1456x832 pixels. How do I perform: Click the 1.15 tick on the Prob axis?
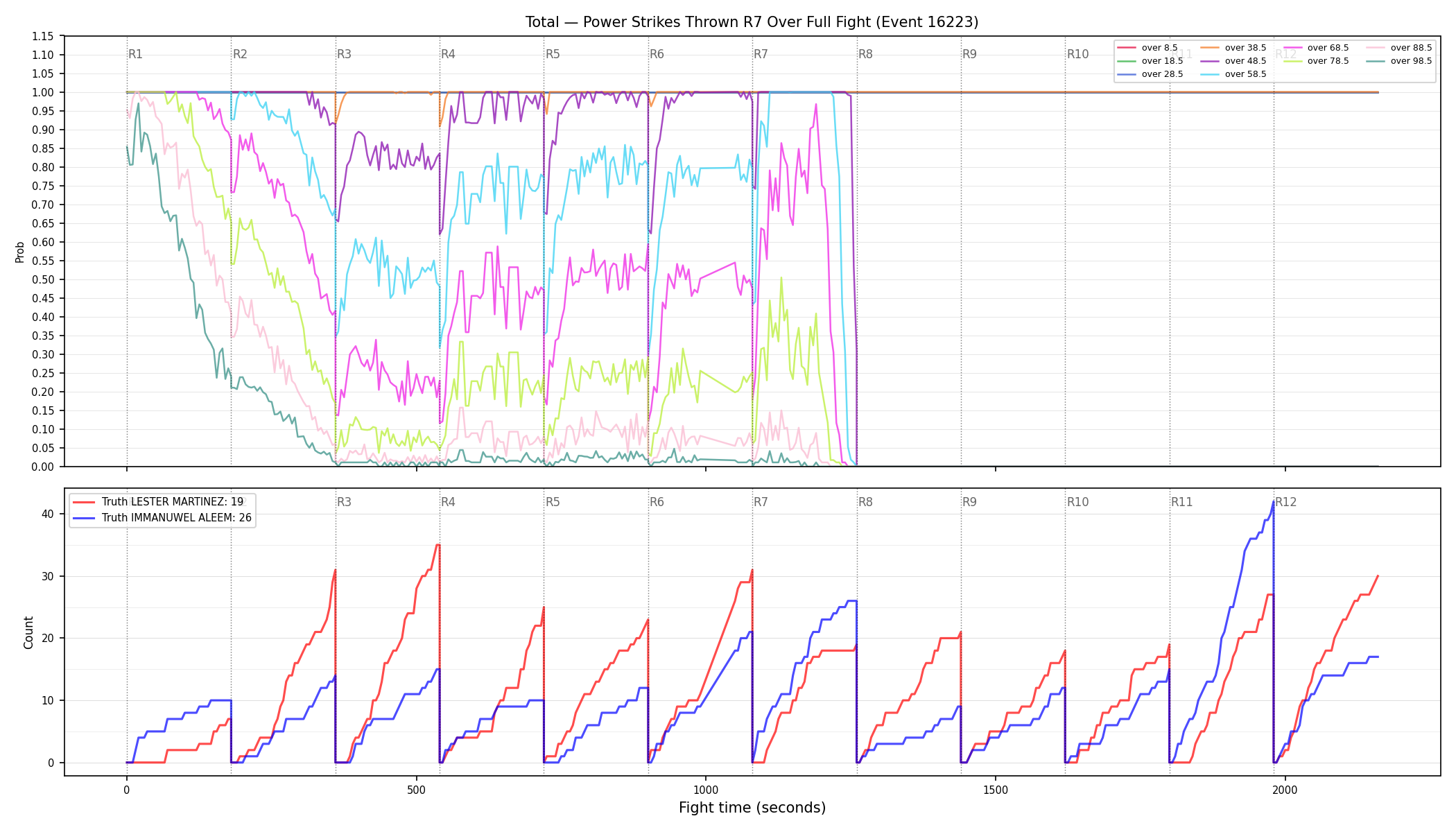[x=43, y=36]
